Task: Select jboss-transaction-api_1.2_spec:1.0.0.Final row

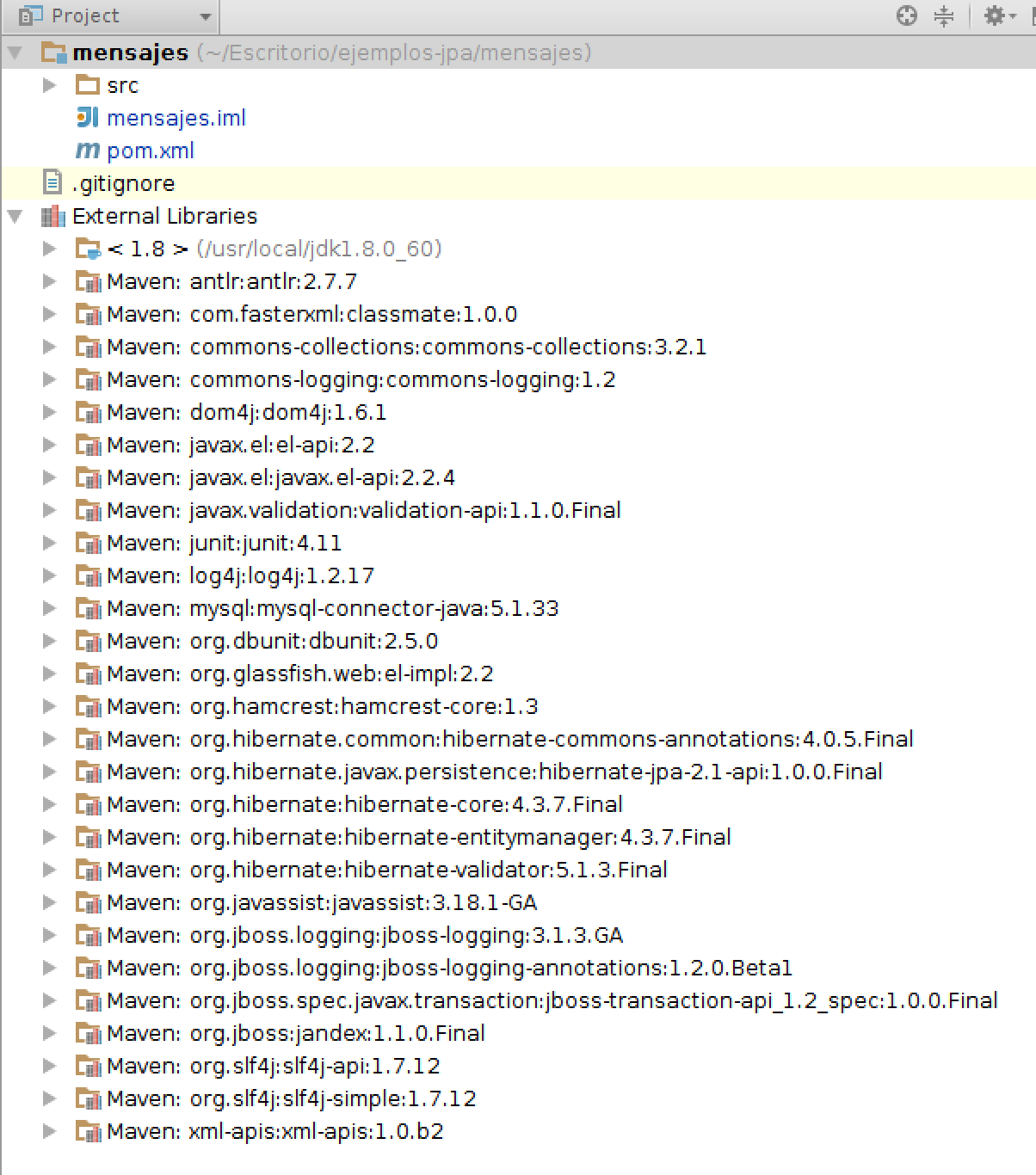Action: pyautogui.click(x=552, y=1000)
